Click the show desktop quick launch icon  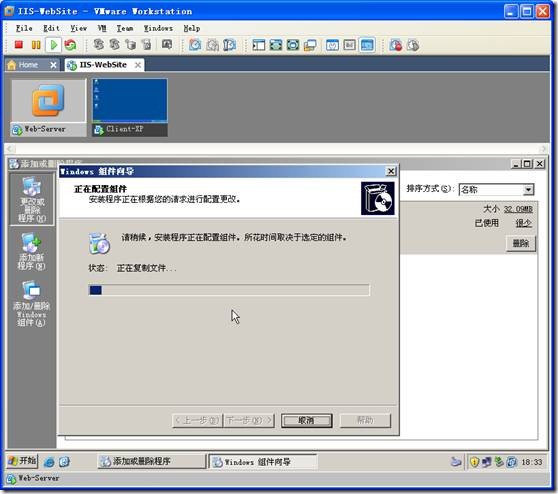[x=64, y=462]
